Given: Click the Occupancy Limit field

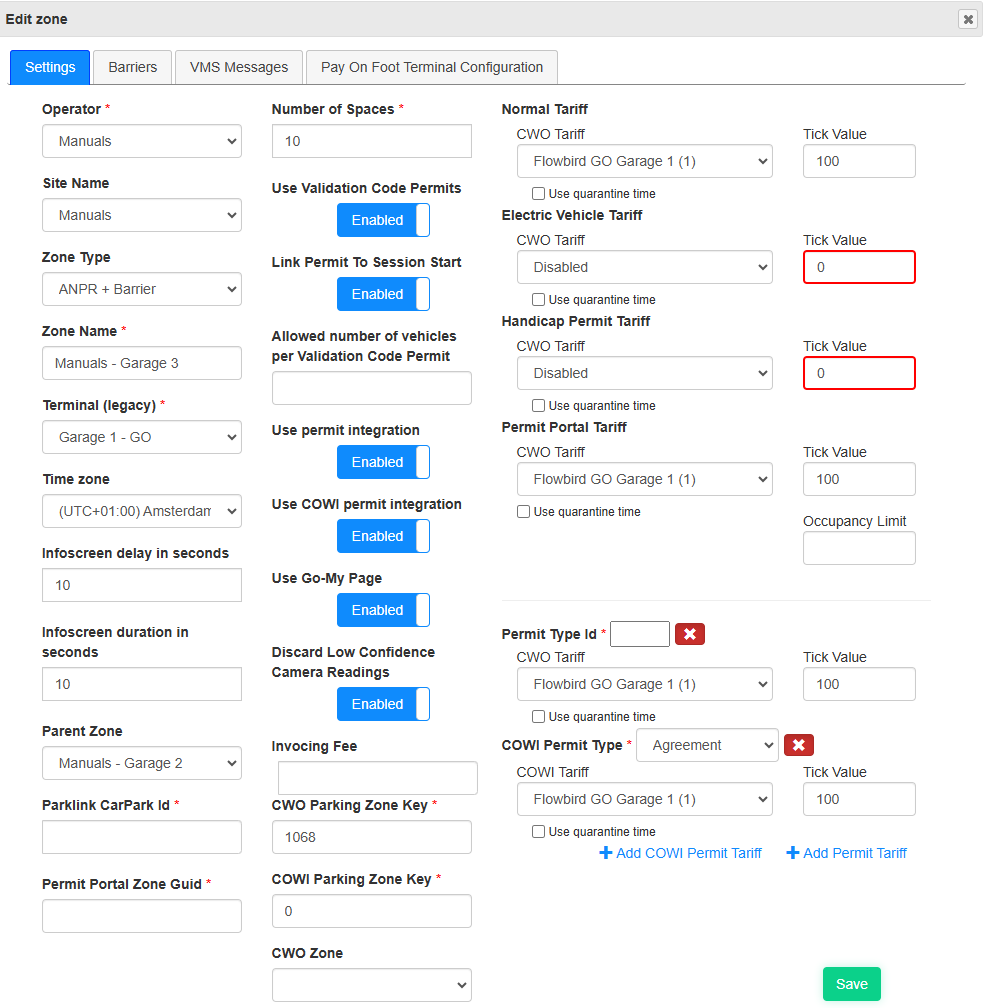Looking at the screenshot, I should [859, 548].
